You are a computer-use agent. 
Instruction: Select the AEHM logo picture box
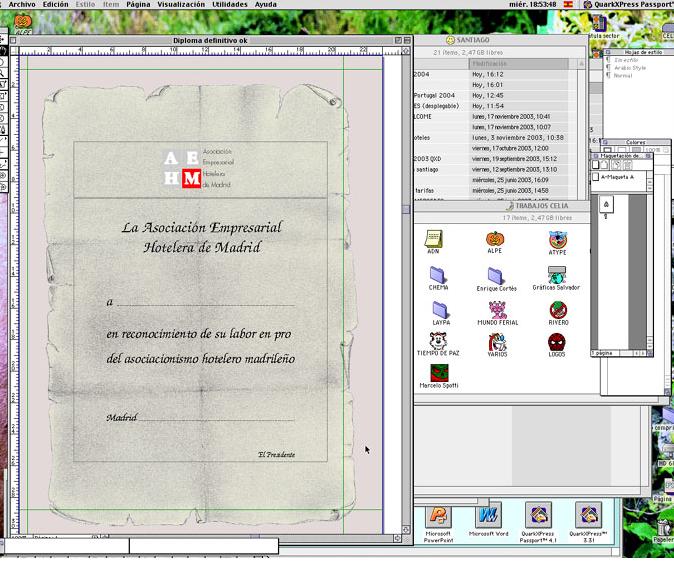[201, 169]
